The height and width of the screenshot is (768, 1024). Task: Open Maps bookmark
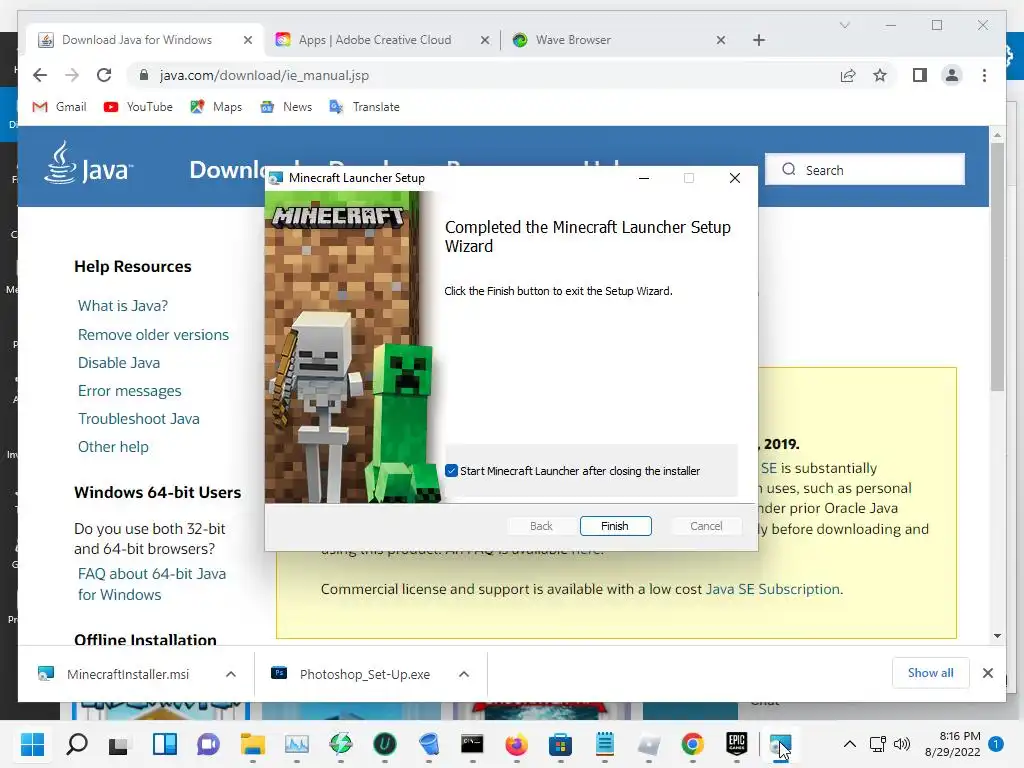pos(216,106)
